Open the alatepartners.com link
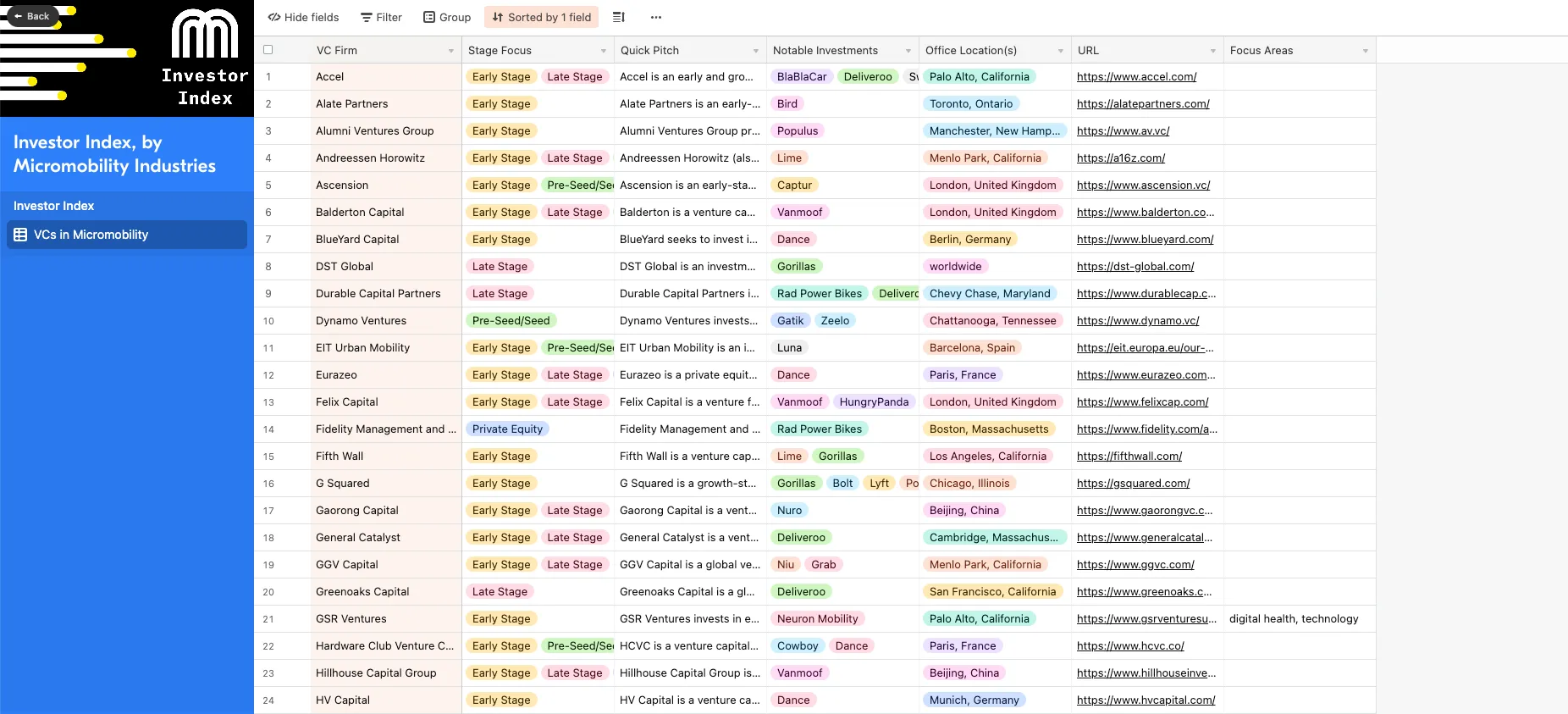The image size is (1568, 714). coord(1143,103)
